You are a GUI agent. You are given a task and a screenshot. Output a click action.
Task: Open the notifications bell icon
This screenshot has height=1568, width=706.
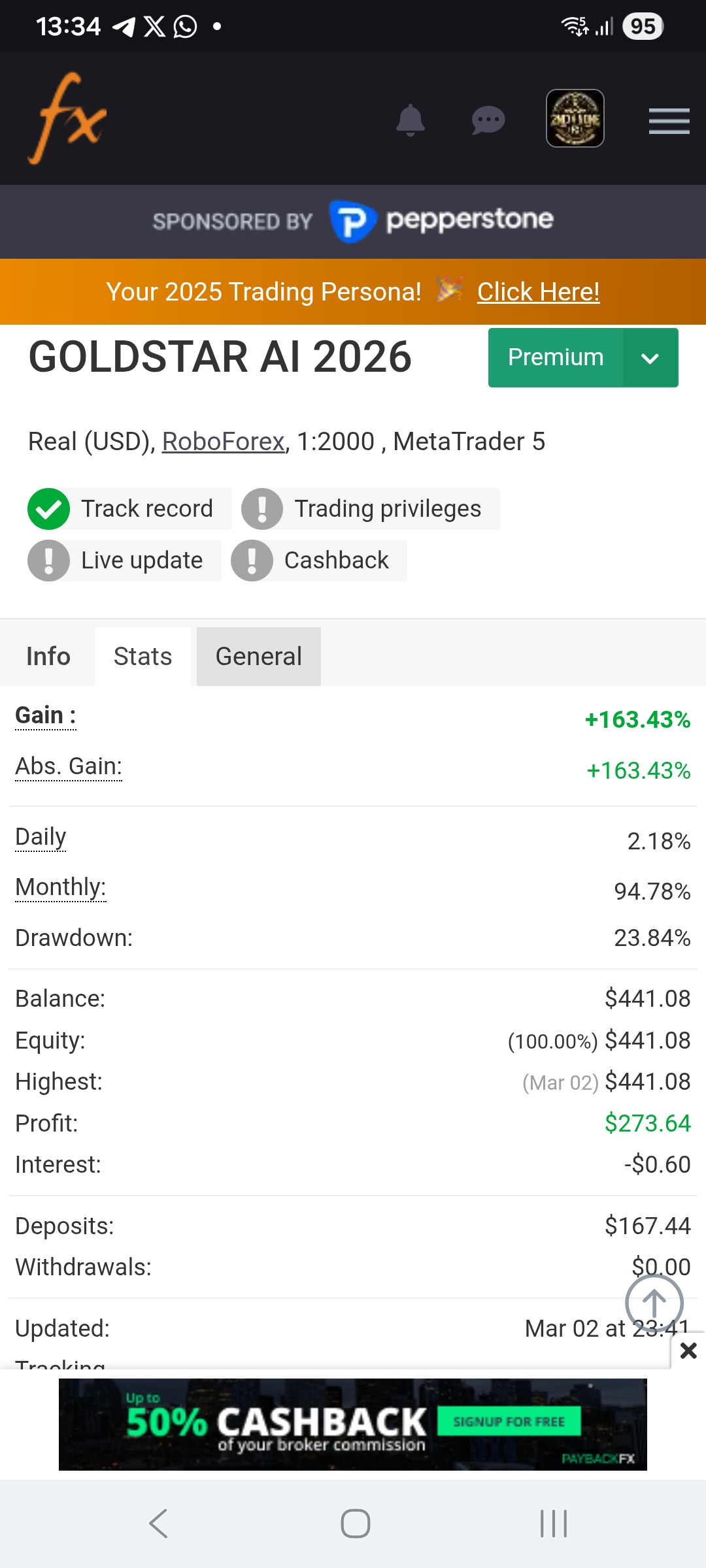click(x=411, y=120)
